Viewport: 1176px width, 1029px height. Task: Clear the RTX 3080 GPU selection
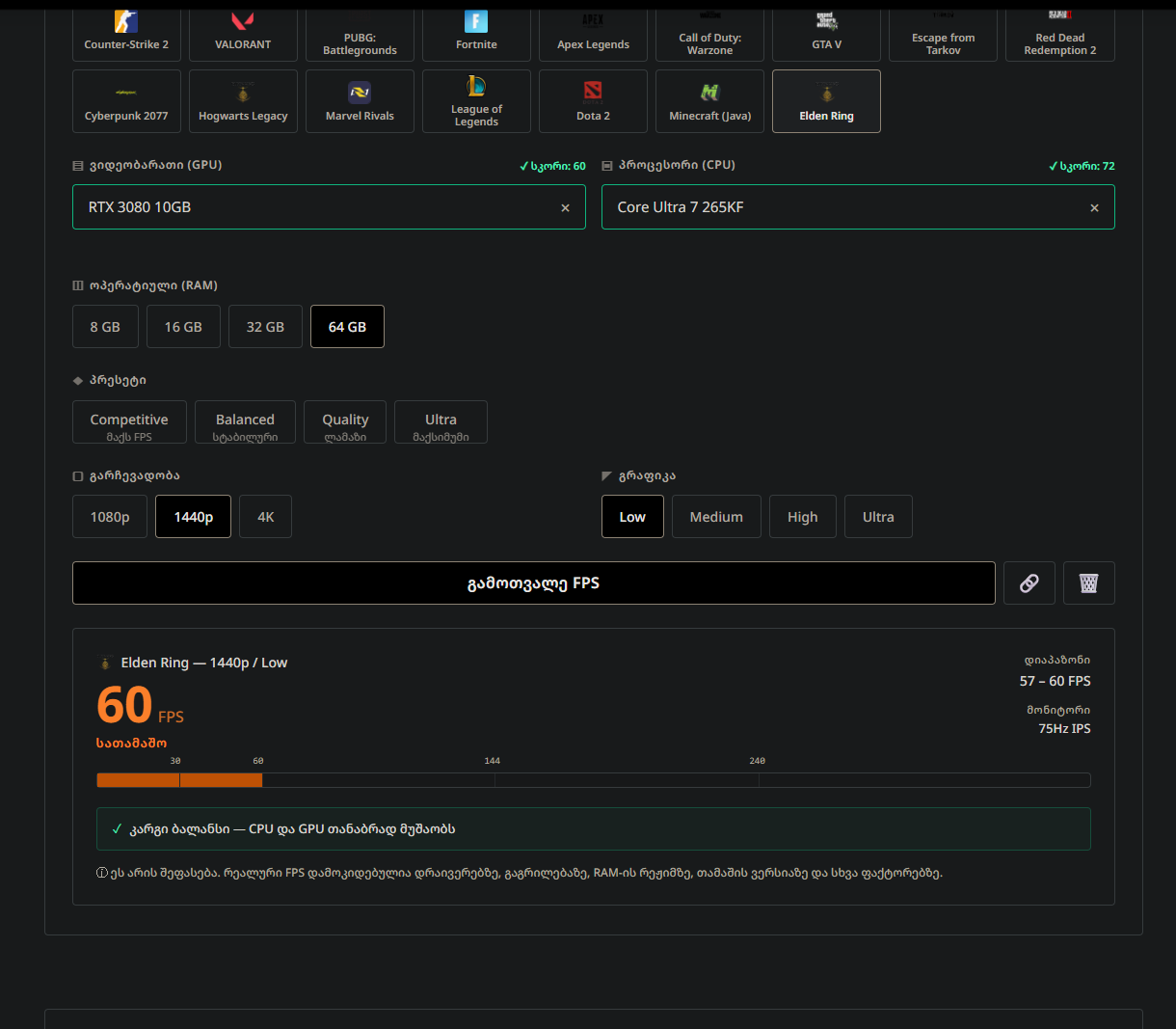coord(565,208)
